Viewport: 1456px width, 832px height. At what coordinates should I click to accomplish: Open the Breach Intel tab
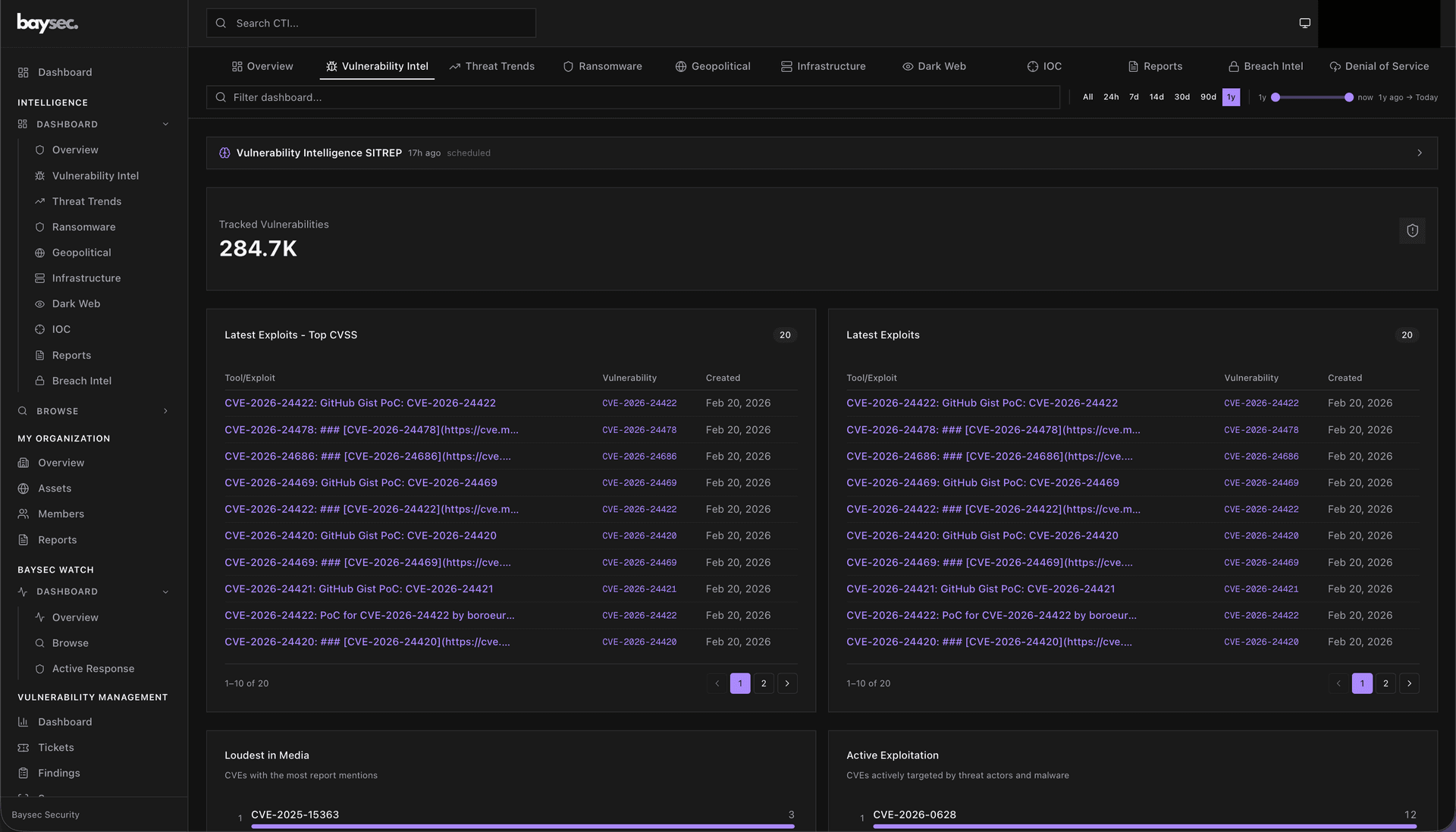[x=1265, y=66]
